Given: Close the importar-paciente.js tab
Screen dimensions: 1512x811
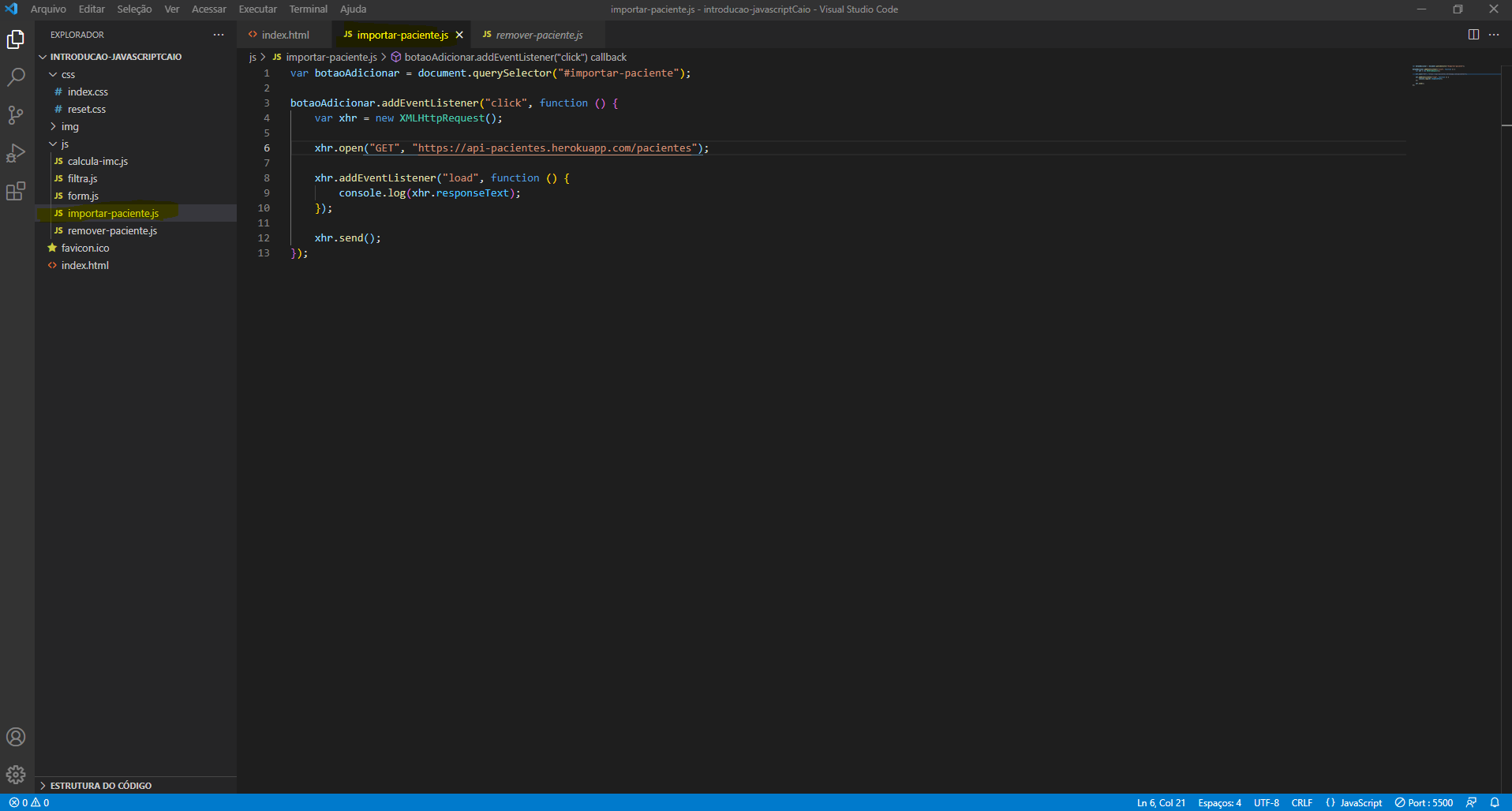Looking at the screenshot, I should (459, 35).
